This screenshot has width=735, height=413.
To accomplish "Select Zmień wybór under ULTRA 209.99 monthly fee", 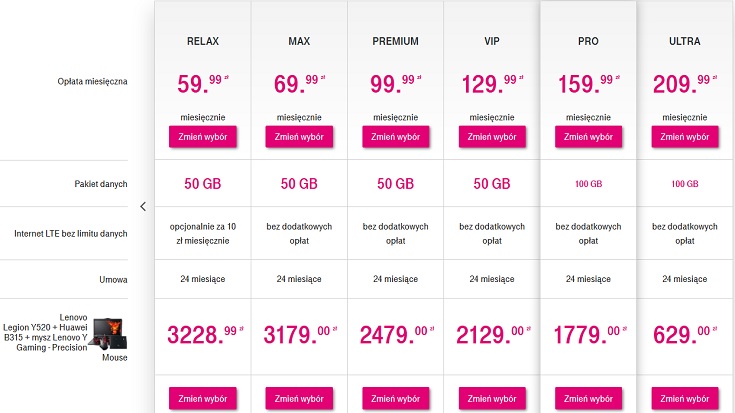I will click(684, 137).
